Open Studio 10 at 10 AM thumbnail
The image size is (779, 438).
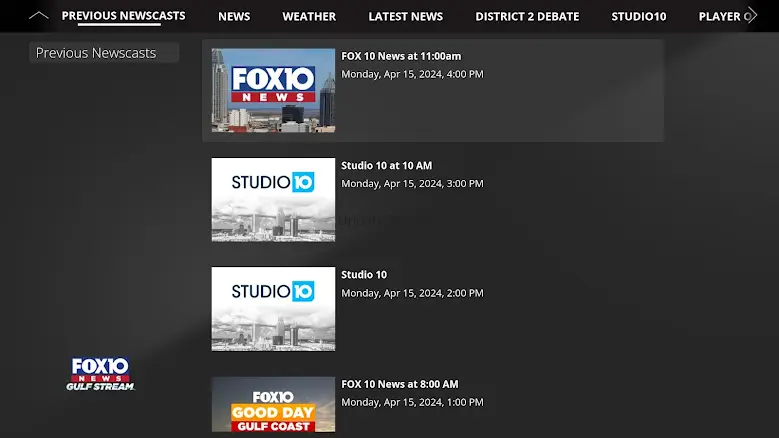(x=273, y=199)
